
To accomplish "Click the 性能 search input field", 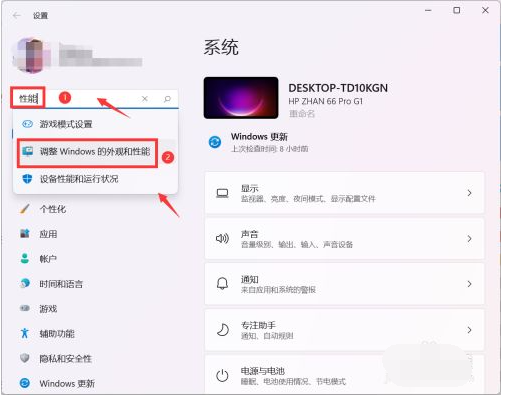I will pyautogui.click(x=95, y=99).
